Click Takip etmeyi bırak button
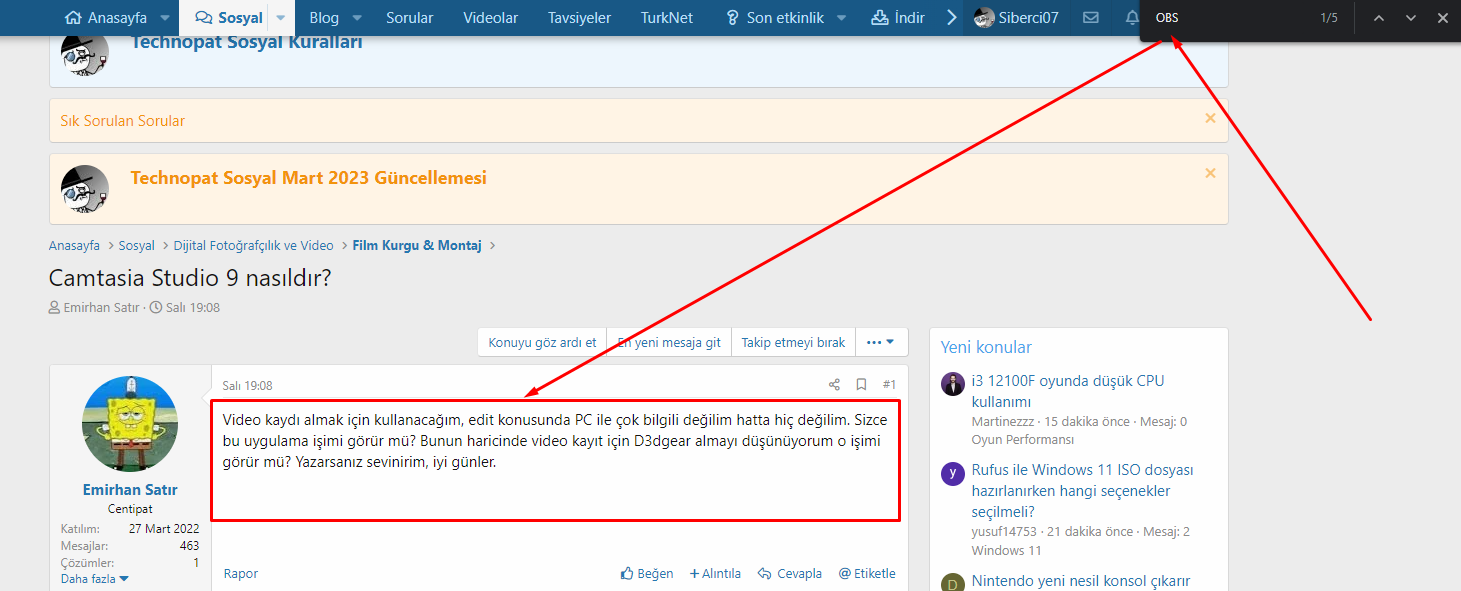The width and height of the screenshot is (1461, 591). pyautogui.click(x=793, y=342)
